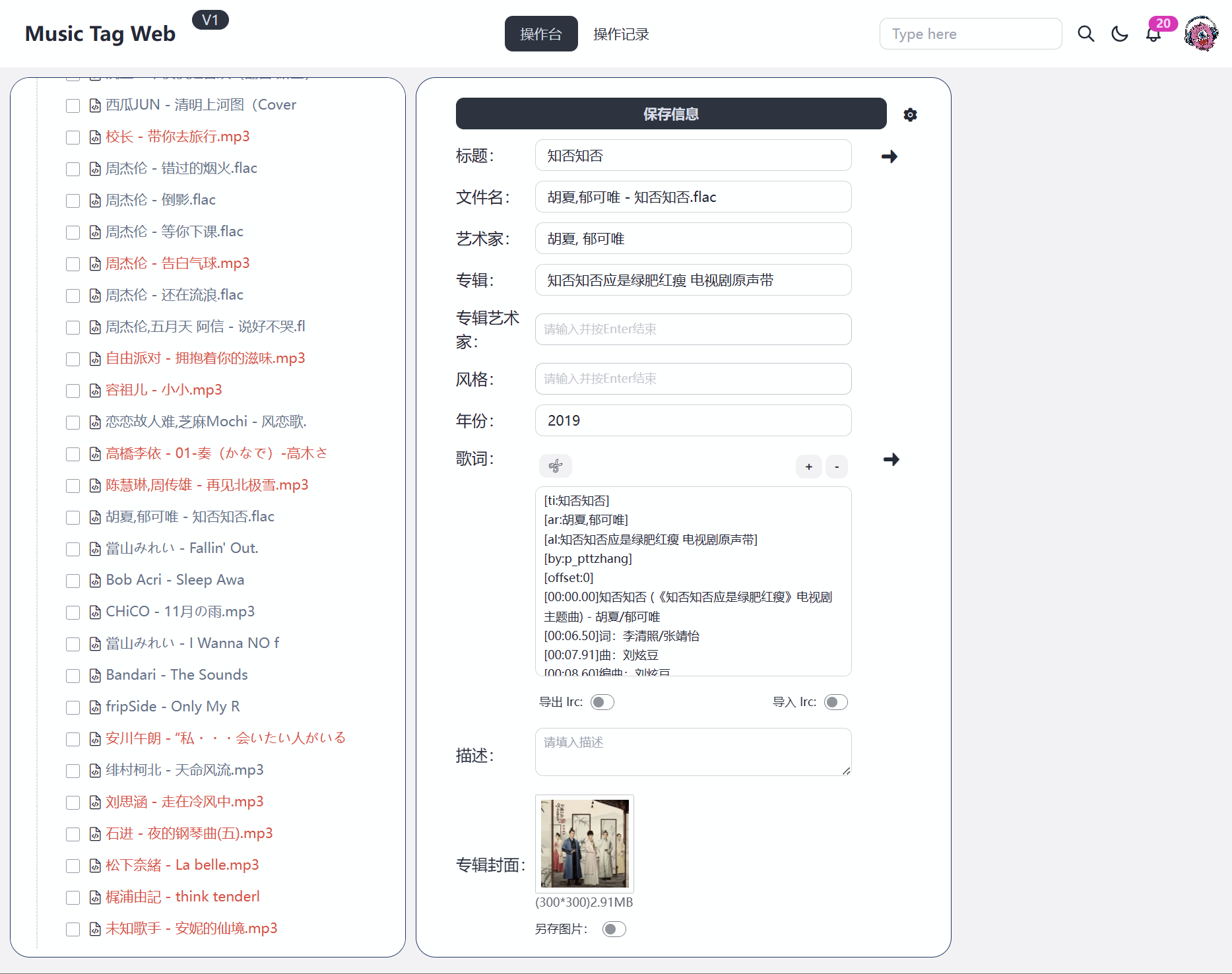This screenshot has width=1232, height=974.
Task: Switch to the 操作记录 tab
Action: click(x=620, y=34)
